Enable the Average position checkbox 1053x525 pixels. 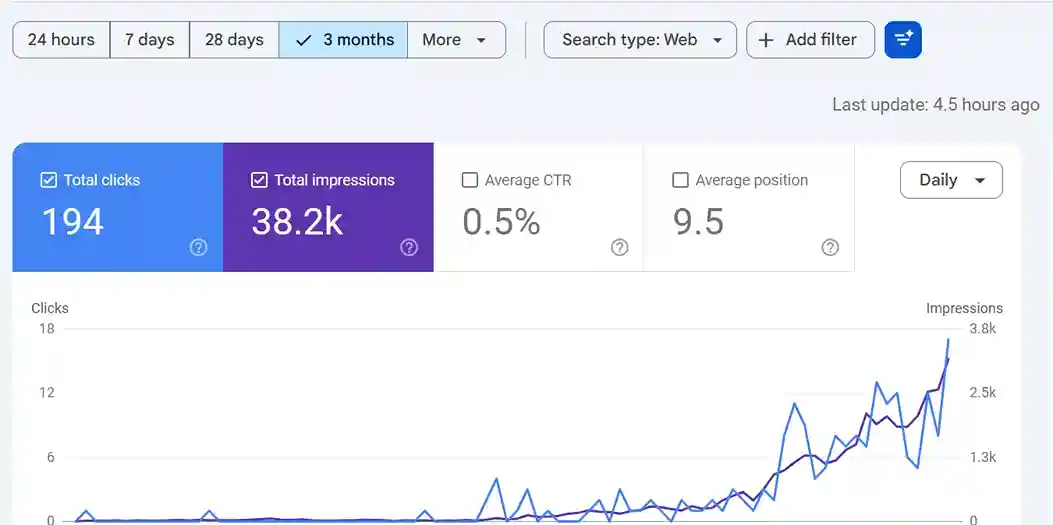coord(680,180)
